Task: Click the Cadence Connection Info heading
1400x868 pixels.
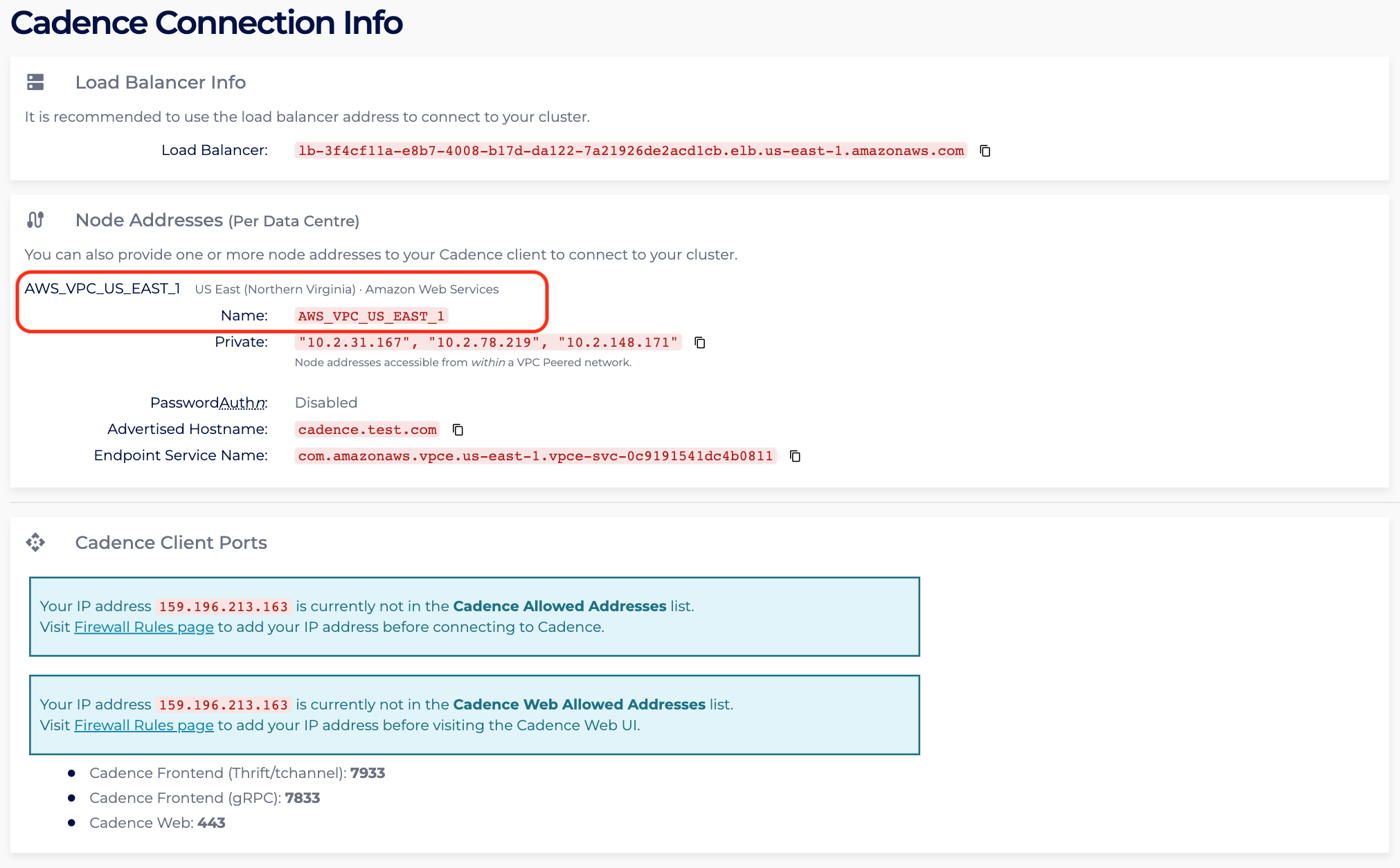Action: [x=206, y=23]
